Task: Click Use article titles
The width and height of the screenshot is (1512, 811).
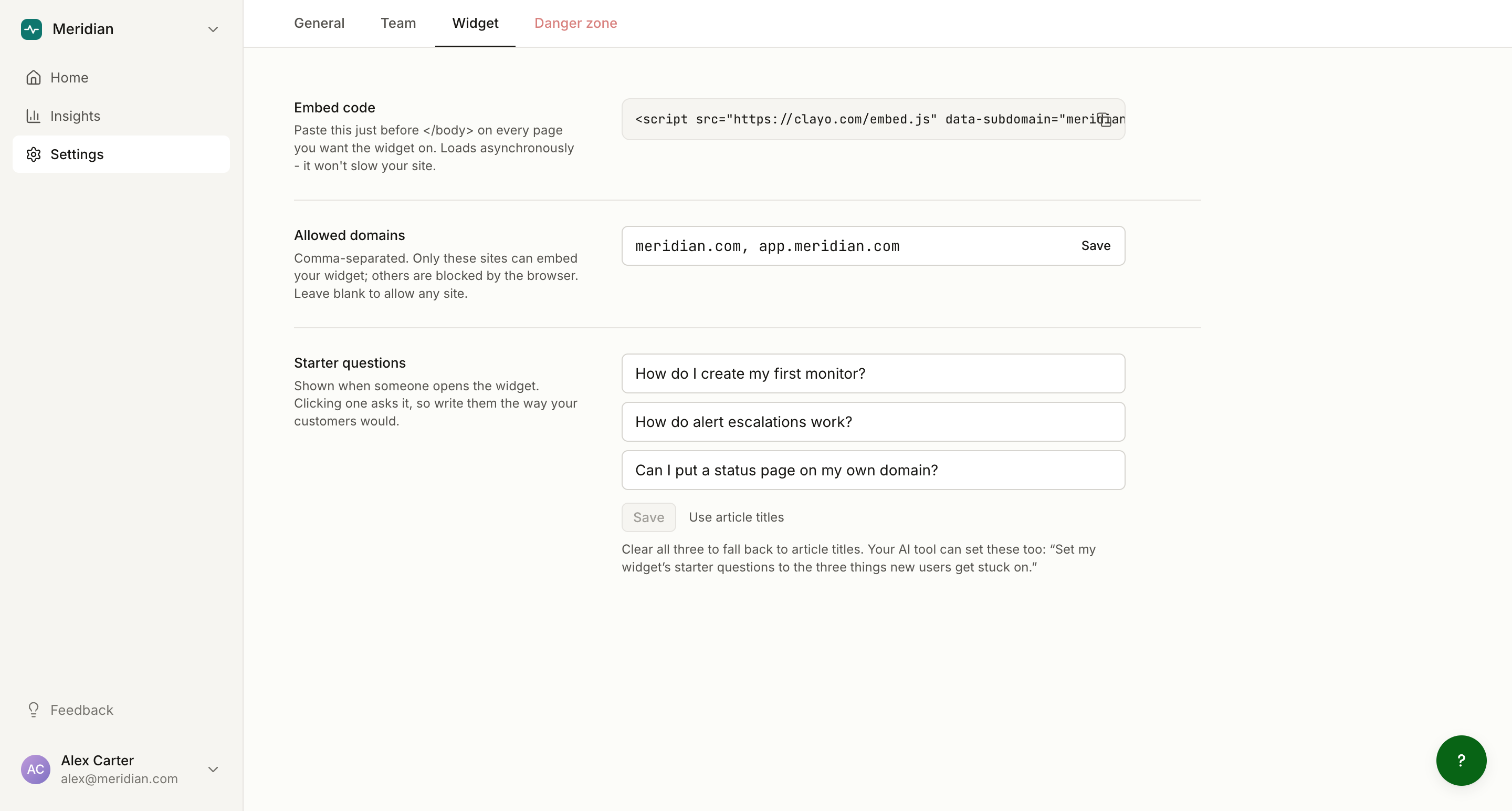Action: (736, 517)
